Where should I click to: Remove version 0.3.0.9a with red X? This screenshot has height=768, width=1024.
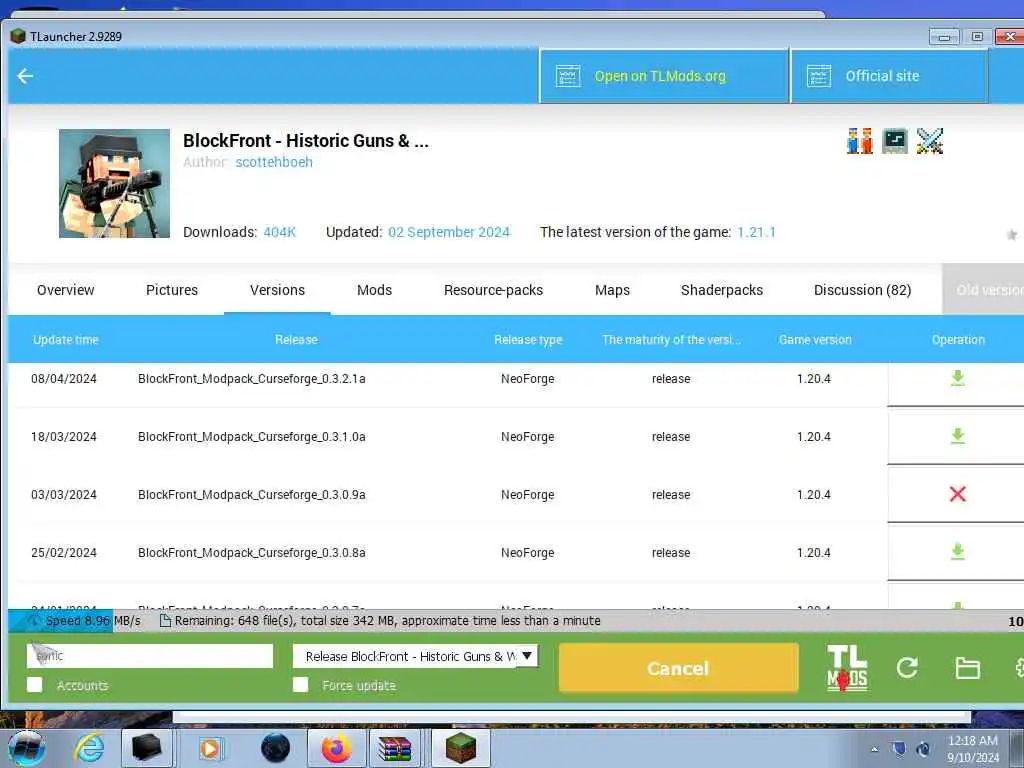tap(957, 494)
